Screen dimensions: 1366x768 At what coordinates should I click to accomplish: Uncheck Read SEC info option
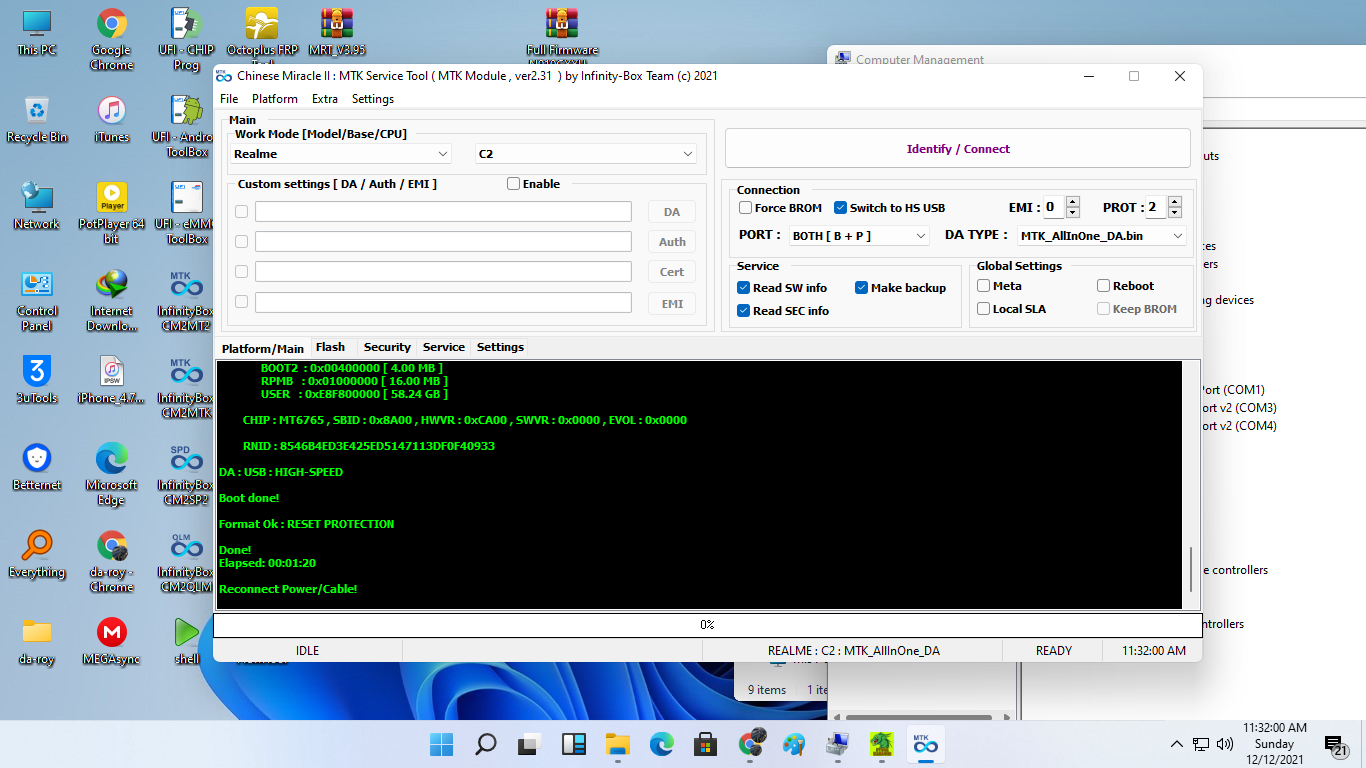coord(743,311)
